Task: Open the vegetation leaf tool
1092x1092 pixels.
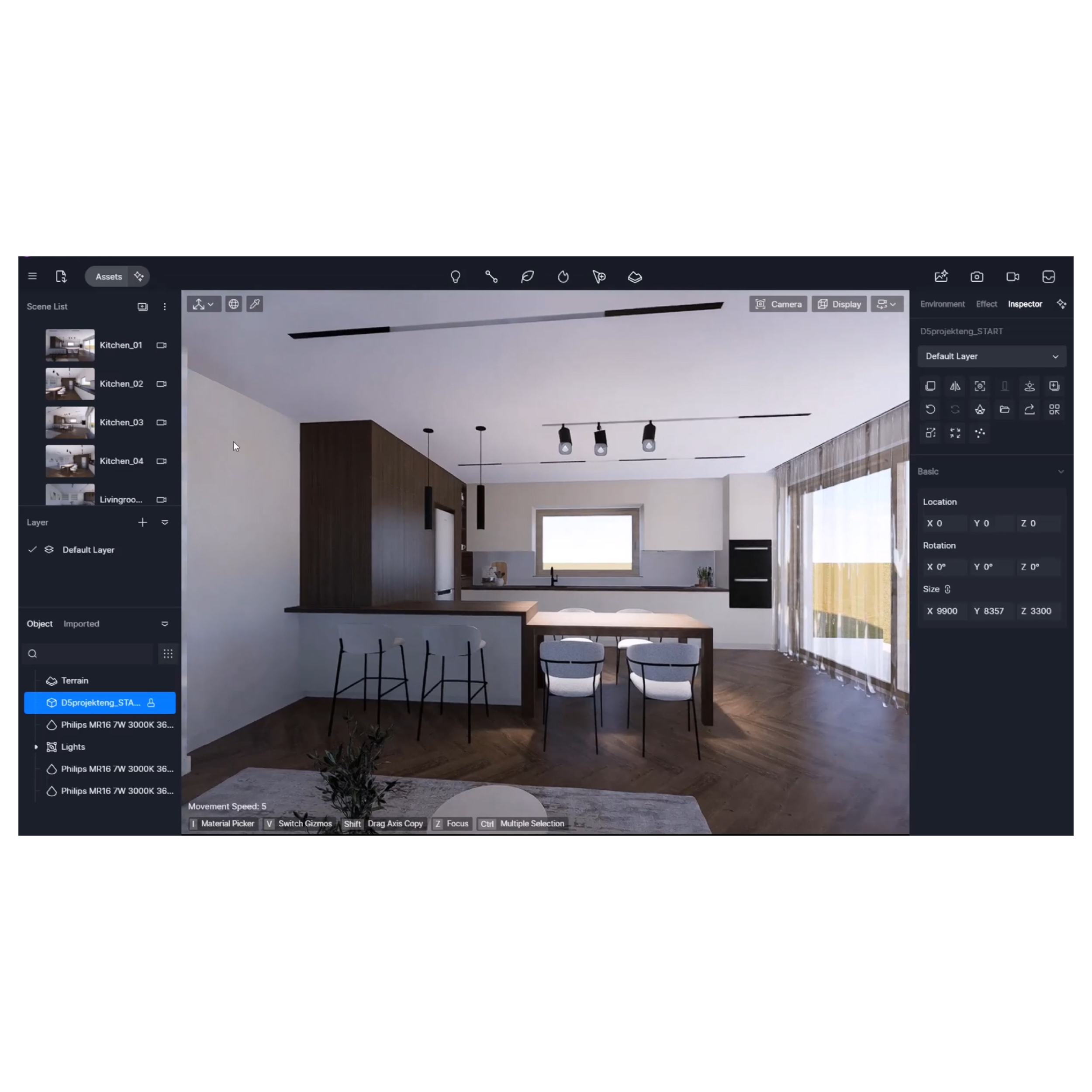Action: 527,276
